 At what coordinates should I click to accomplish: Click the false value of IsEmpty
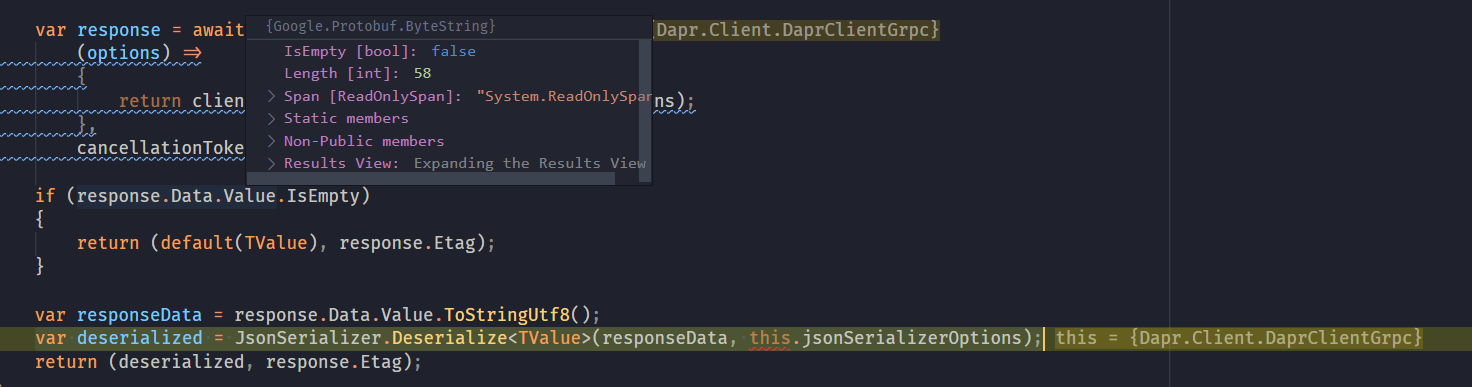pos(454,51)
